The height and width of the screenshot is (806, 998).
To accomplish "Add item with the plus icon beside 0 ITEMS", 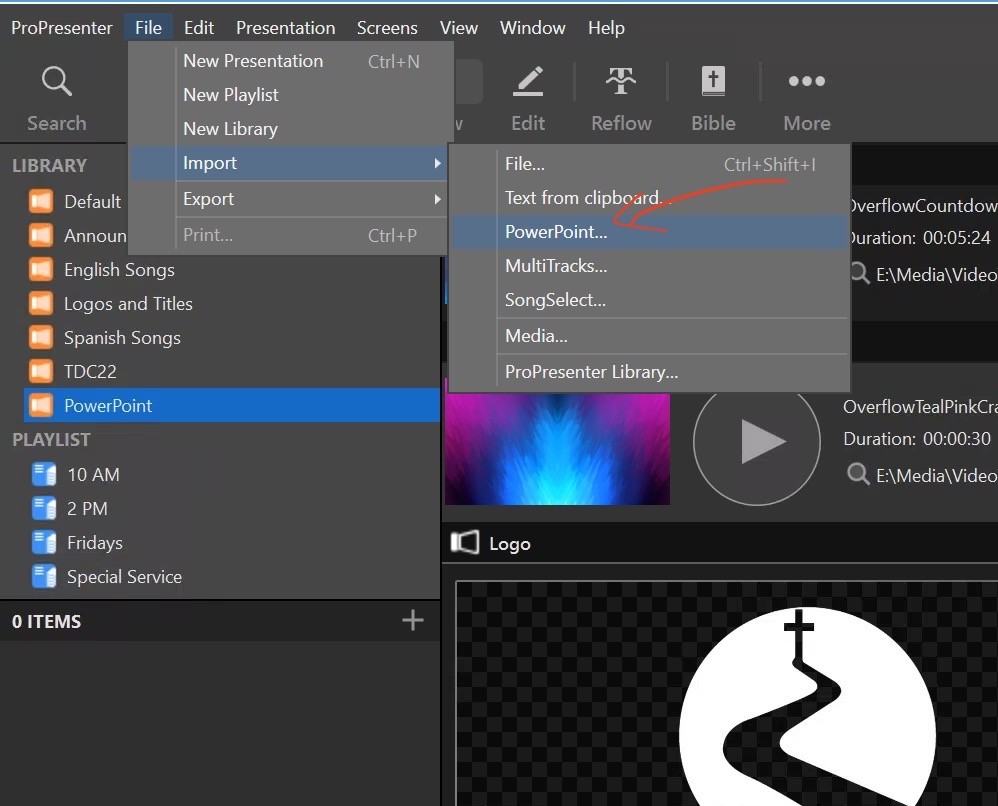I will coord(412,620).
